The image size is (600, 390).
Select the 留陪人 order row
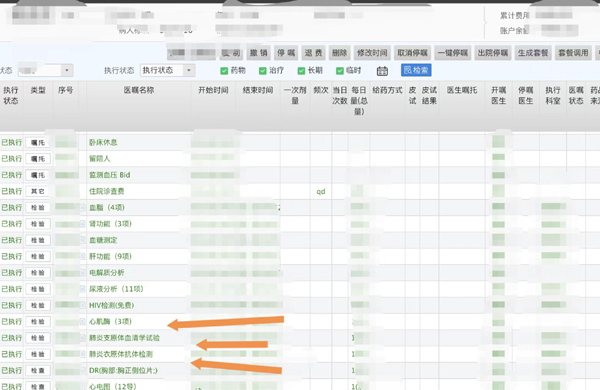(x=99, y=158)
